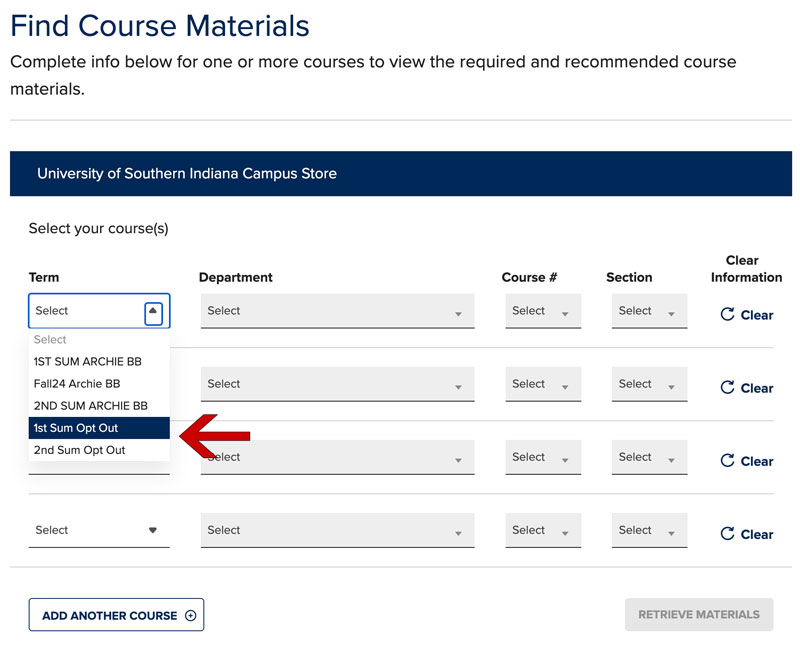800x648 pixels.
Task: Click the Add Another Course button
Action: coord(115,616)
